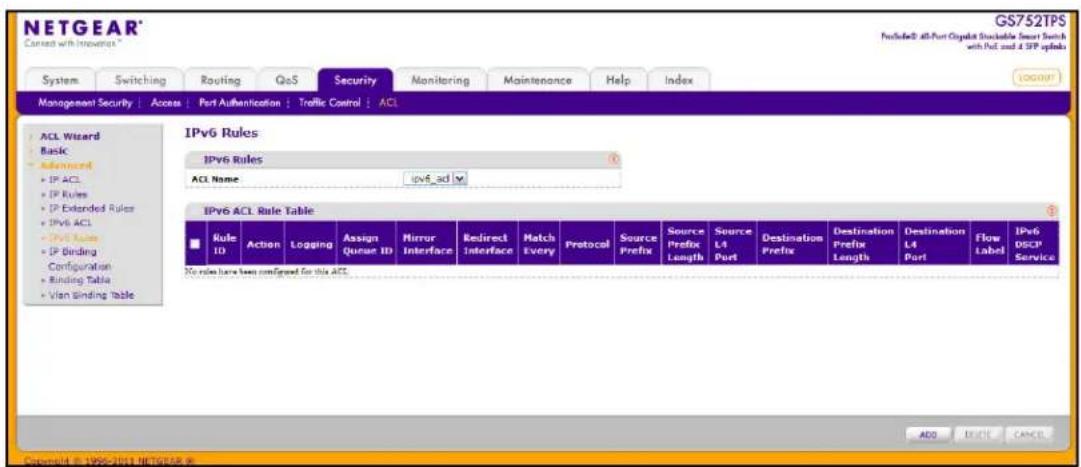Image resolution: width=1081 pixels, height=467 pixels.
Task: Open help for IPv6 ACL Rule Table
Action: click(1052, 211)
